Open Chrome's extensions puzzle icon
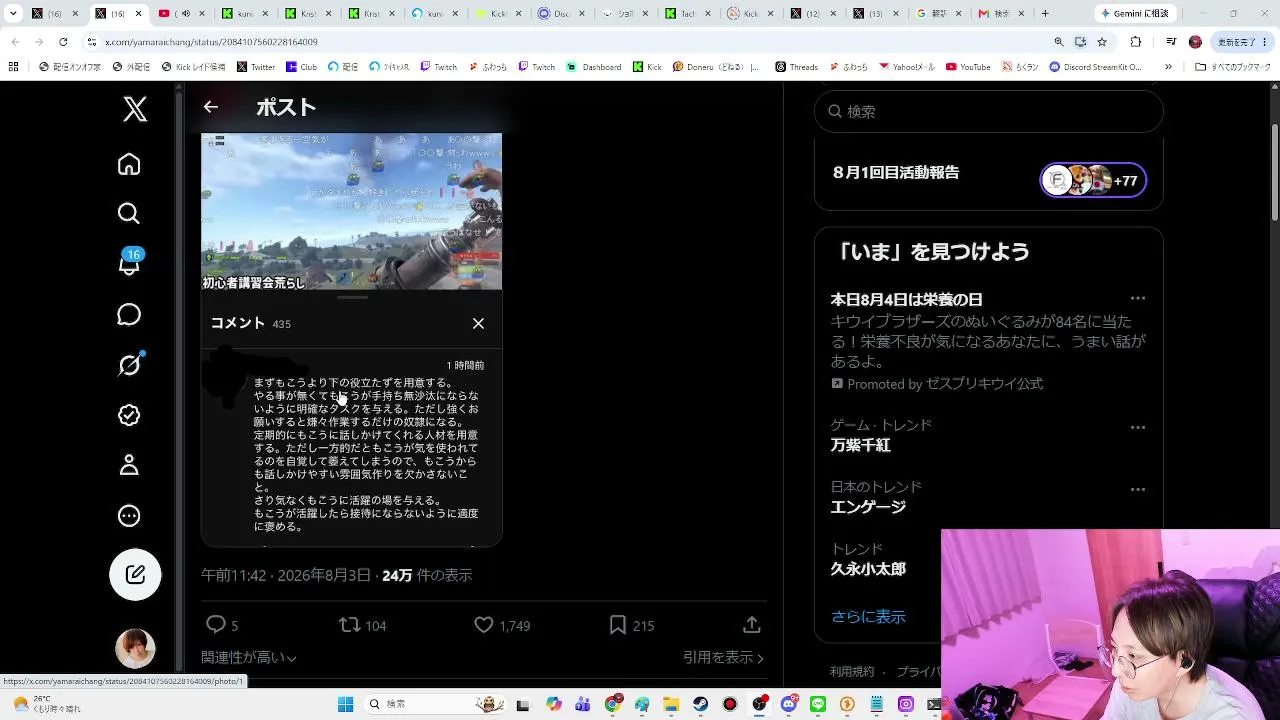The width and height of the screenshot is (1280, 720). (x=1135, y=42)
